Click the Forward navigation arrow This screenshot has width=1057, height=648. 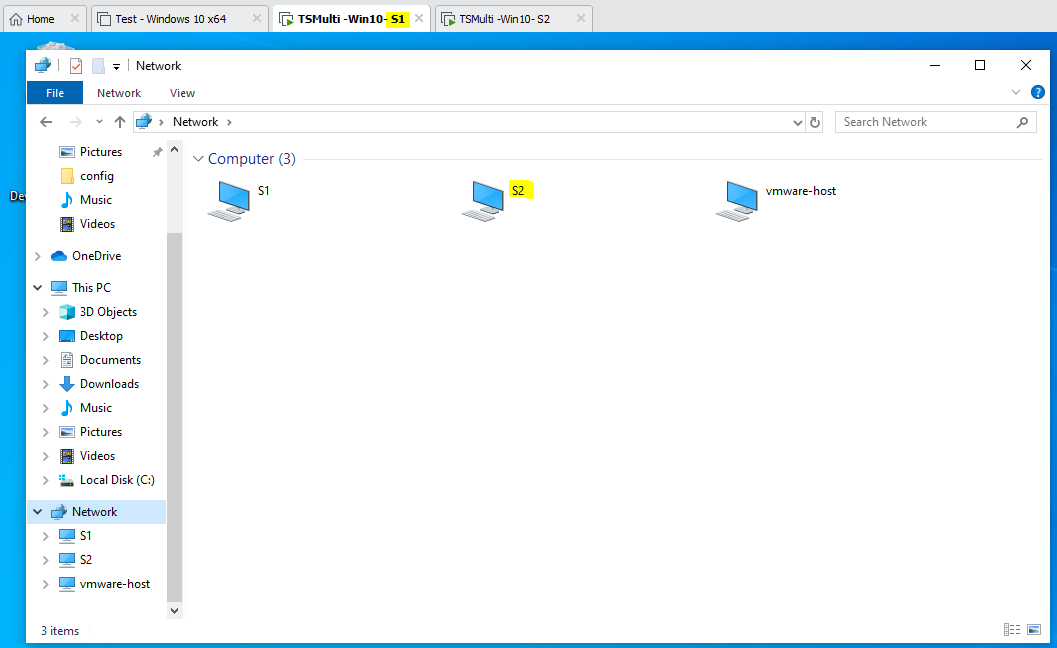76,122
